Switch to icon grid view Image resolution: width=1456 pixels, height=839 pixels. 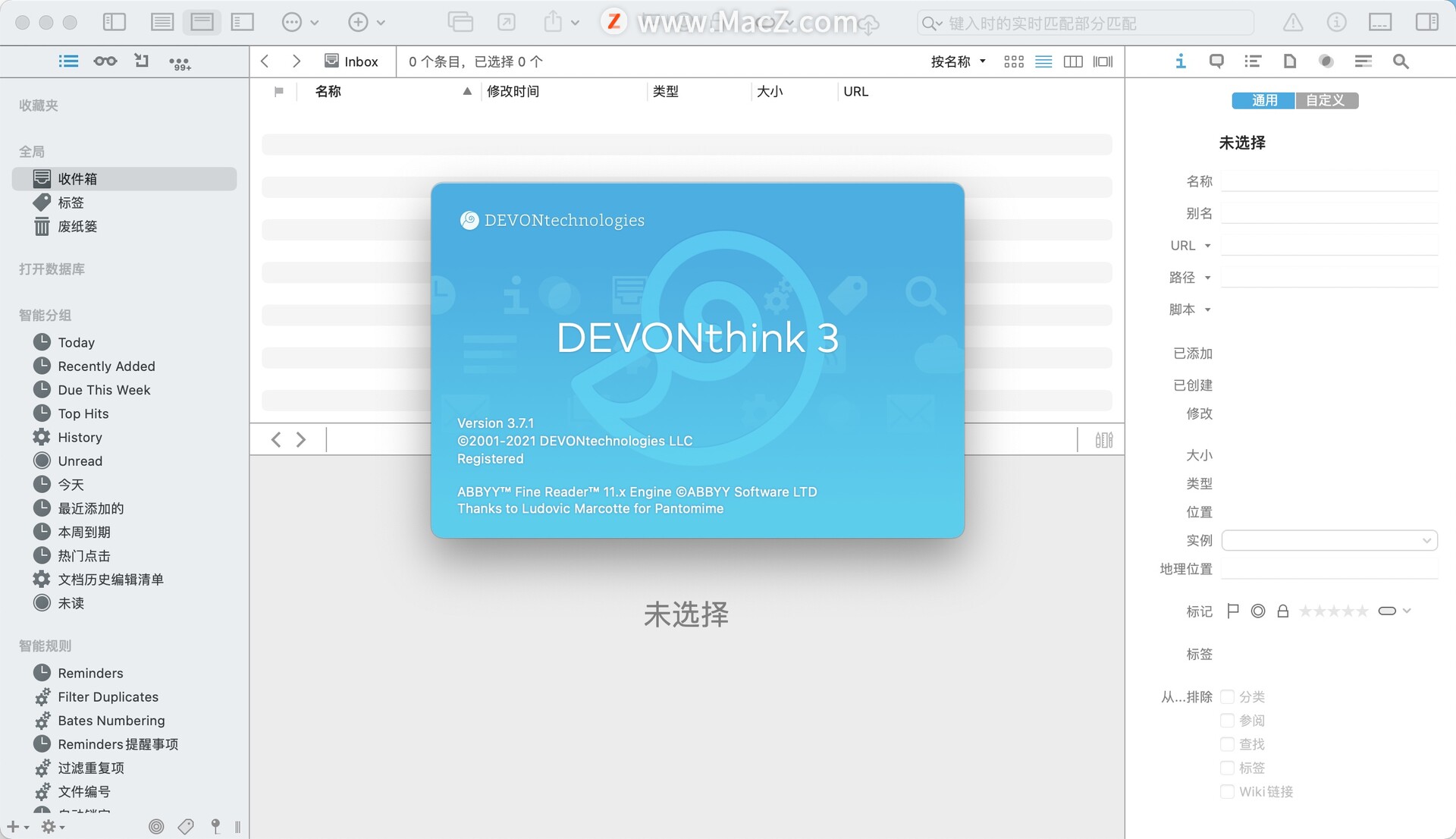coord(1014,61)
